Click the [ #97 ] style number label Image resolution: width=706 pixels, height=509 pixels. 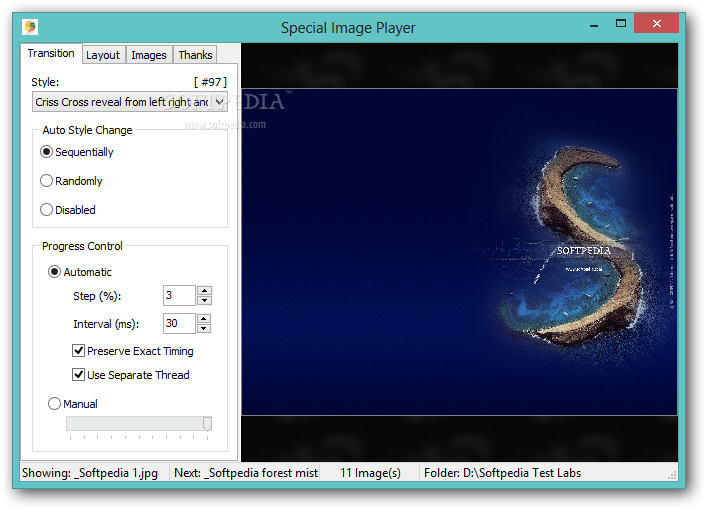click(x=210, y=82)
